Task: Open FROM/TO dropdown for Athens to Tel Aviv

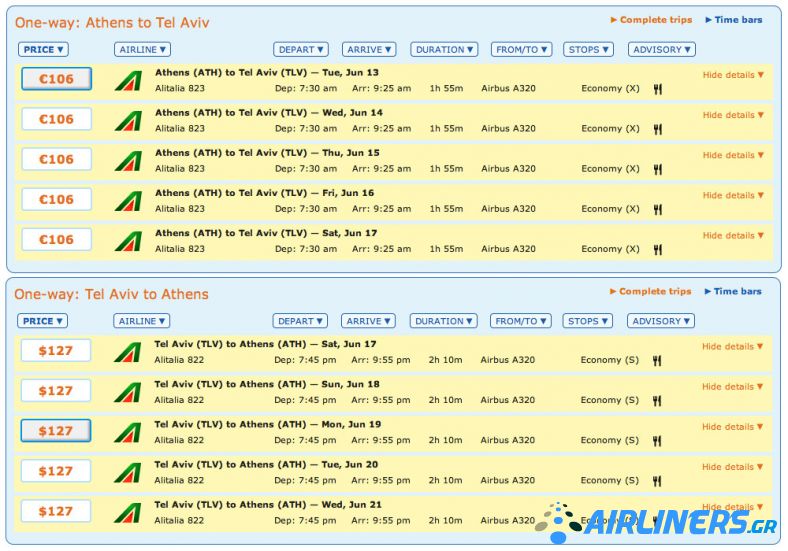Action: 522,49
